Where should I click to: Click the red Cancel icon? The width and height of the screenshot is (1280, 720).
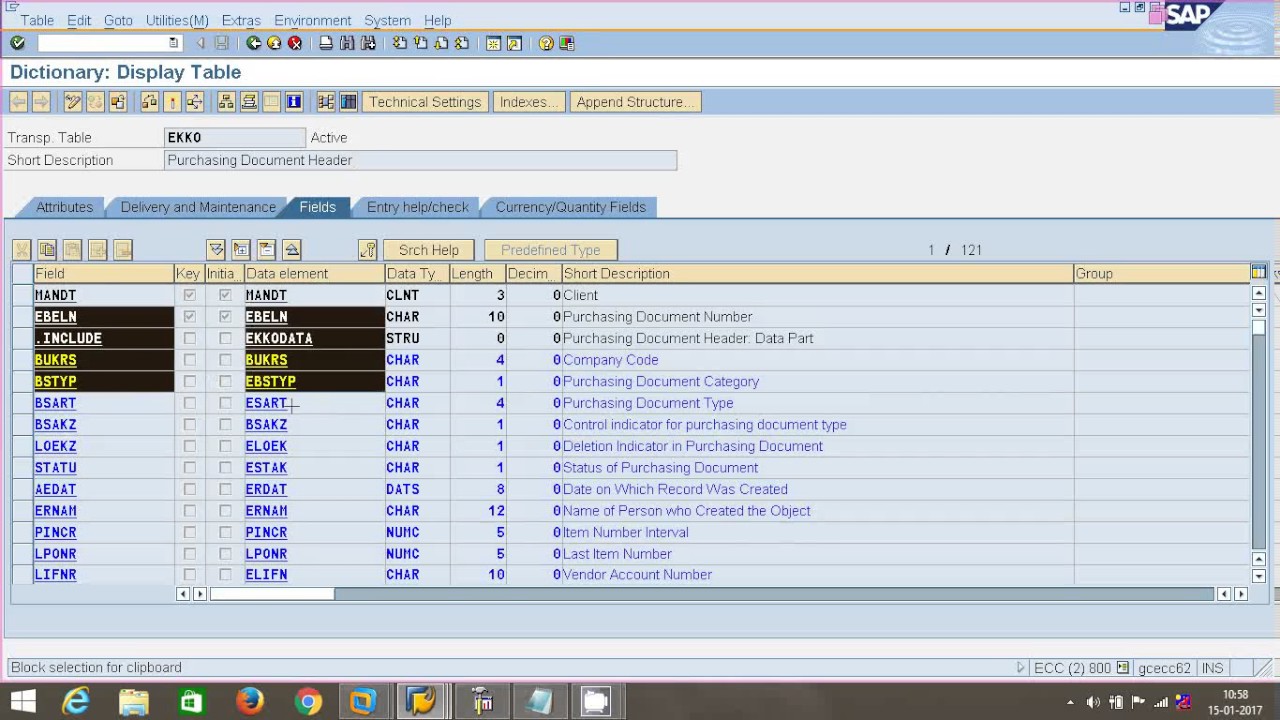(295, 43)
